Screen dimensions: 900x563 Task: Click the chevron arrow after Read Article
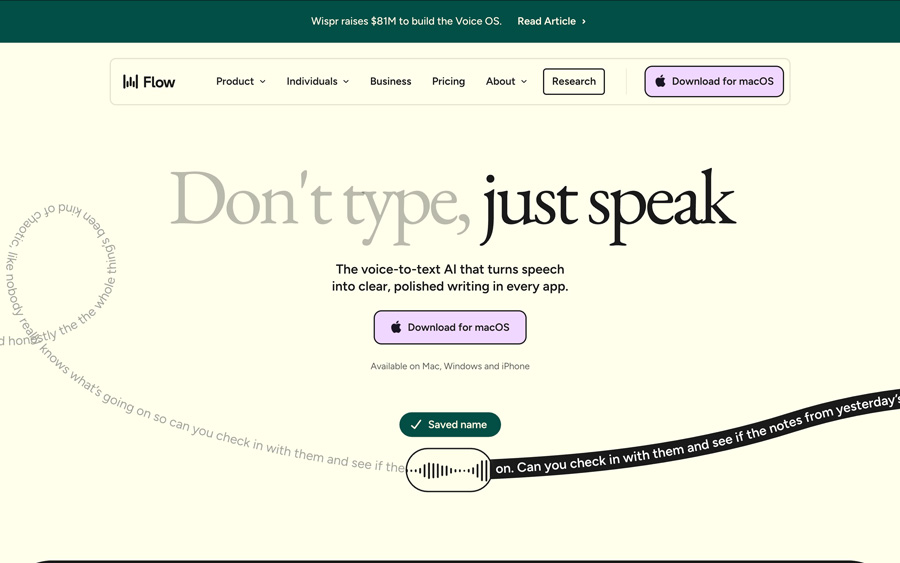click(x=584, y=21)
